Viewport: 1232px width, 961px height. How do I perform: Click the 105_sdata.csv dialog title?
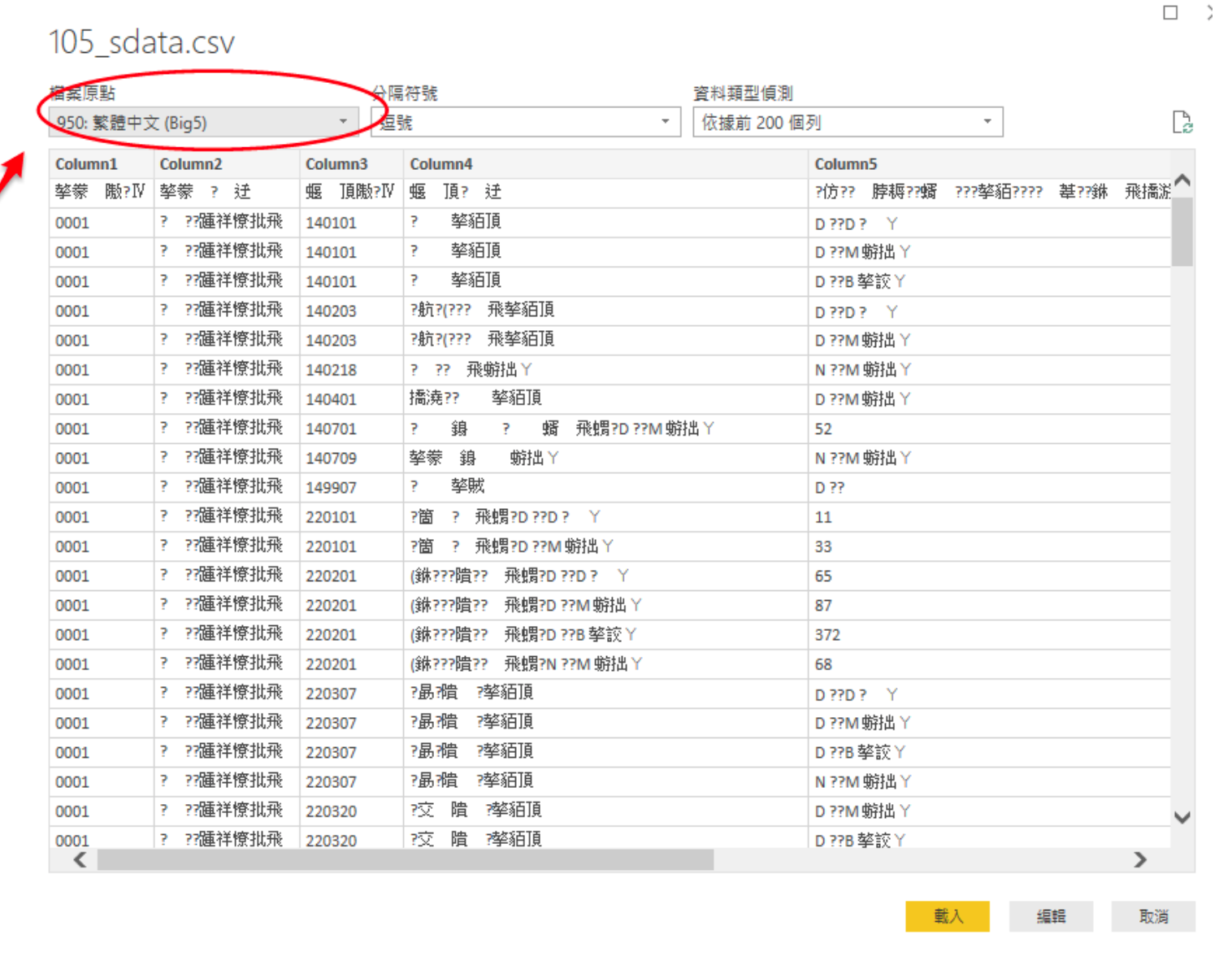coord(141,42)
